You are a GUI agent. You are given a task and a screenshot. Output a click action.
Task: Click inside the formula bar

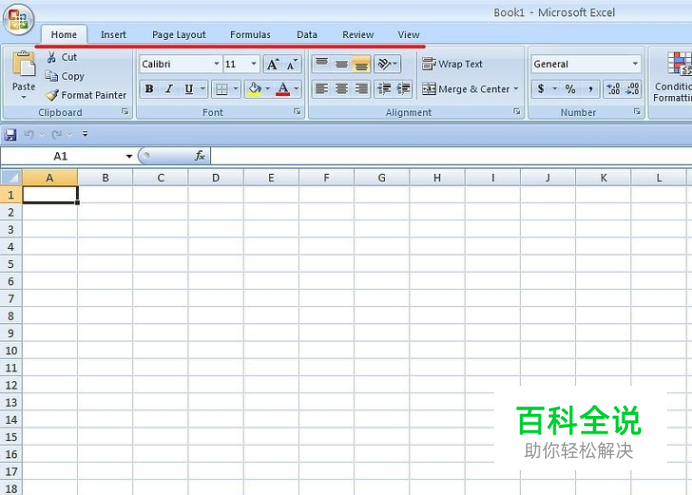tap(450, 156)
